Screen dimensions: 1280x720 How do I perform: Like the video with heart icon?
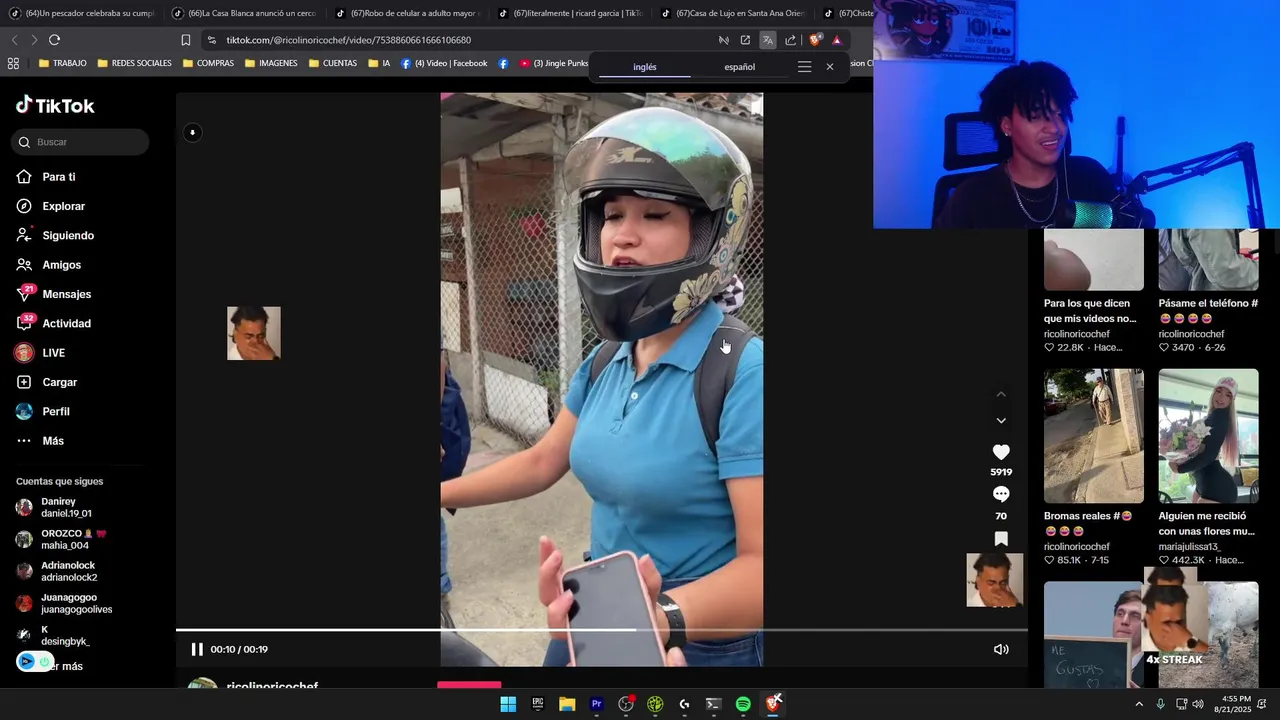click(1001, 453)
